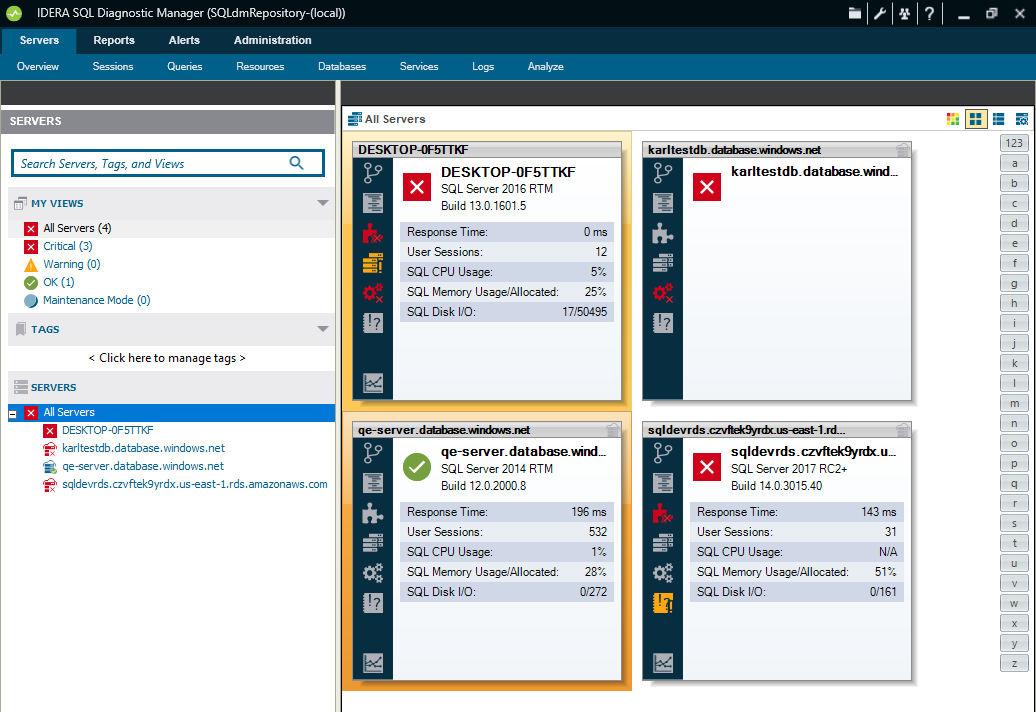Click red resources puzzle icon on sqldevrds card

click(x=663, y=513)
